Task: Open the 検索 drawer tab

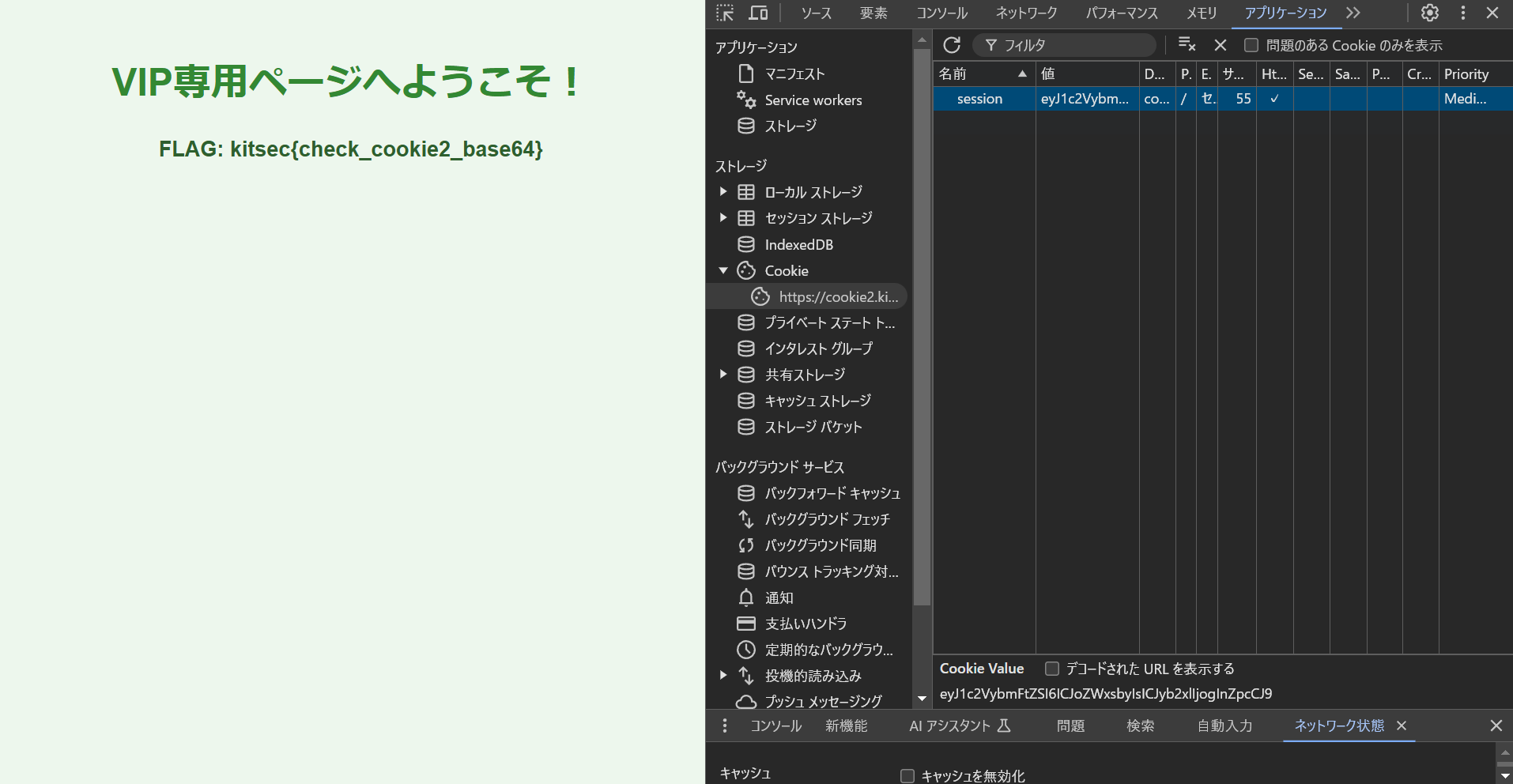Action: pyautogui.click(x=1141, y=726)
